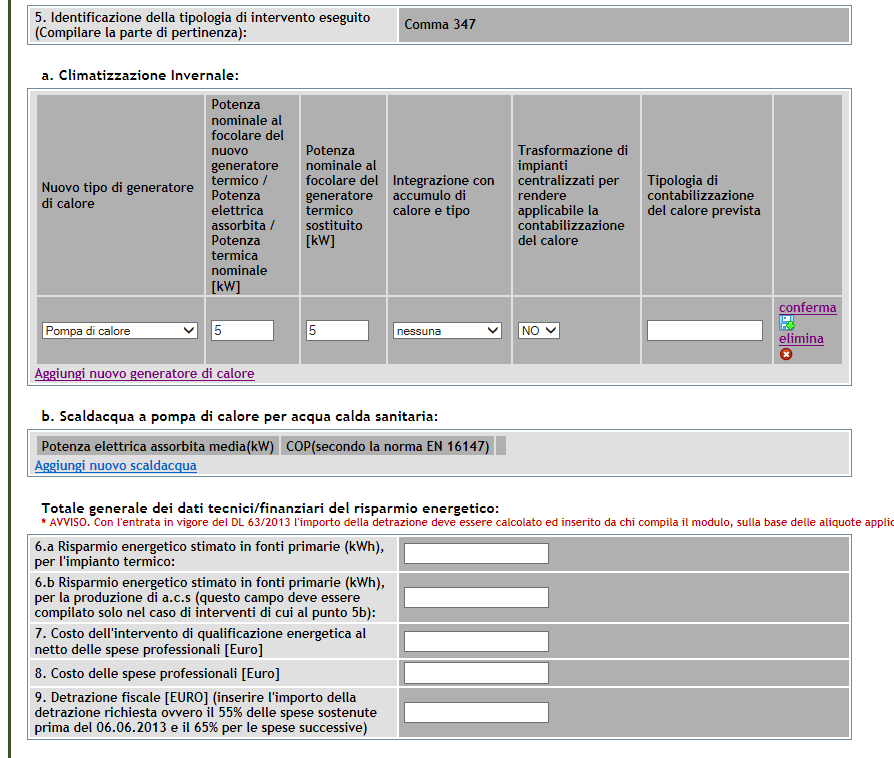
Task: Click the conferma link
Action: (x=807, y=308)
